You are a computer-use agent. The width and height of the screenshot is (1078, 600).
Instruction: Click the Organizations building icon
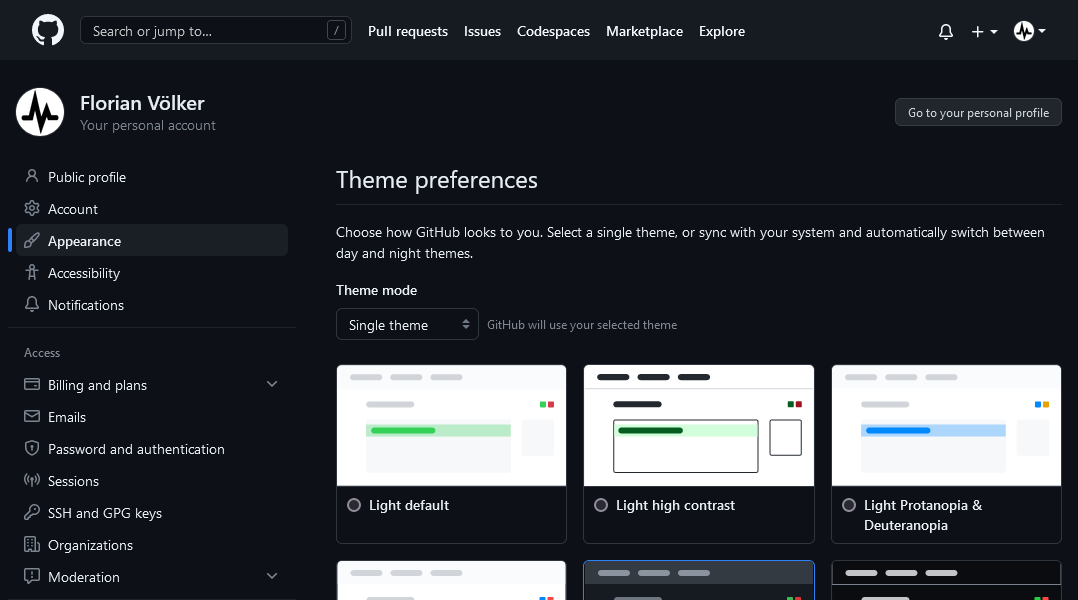click(32, 544)
